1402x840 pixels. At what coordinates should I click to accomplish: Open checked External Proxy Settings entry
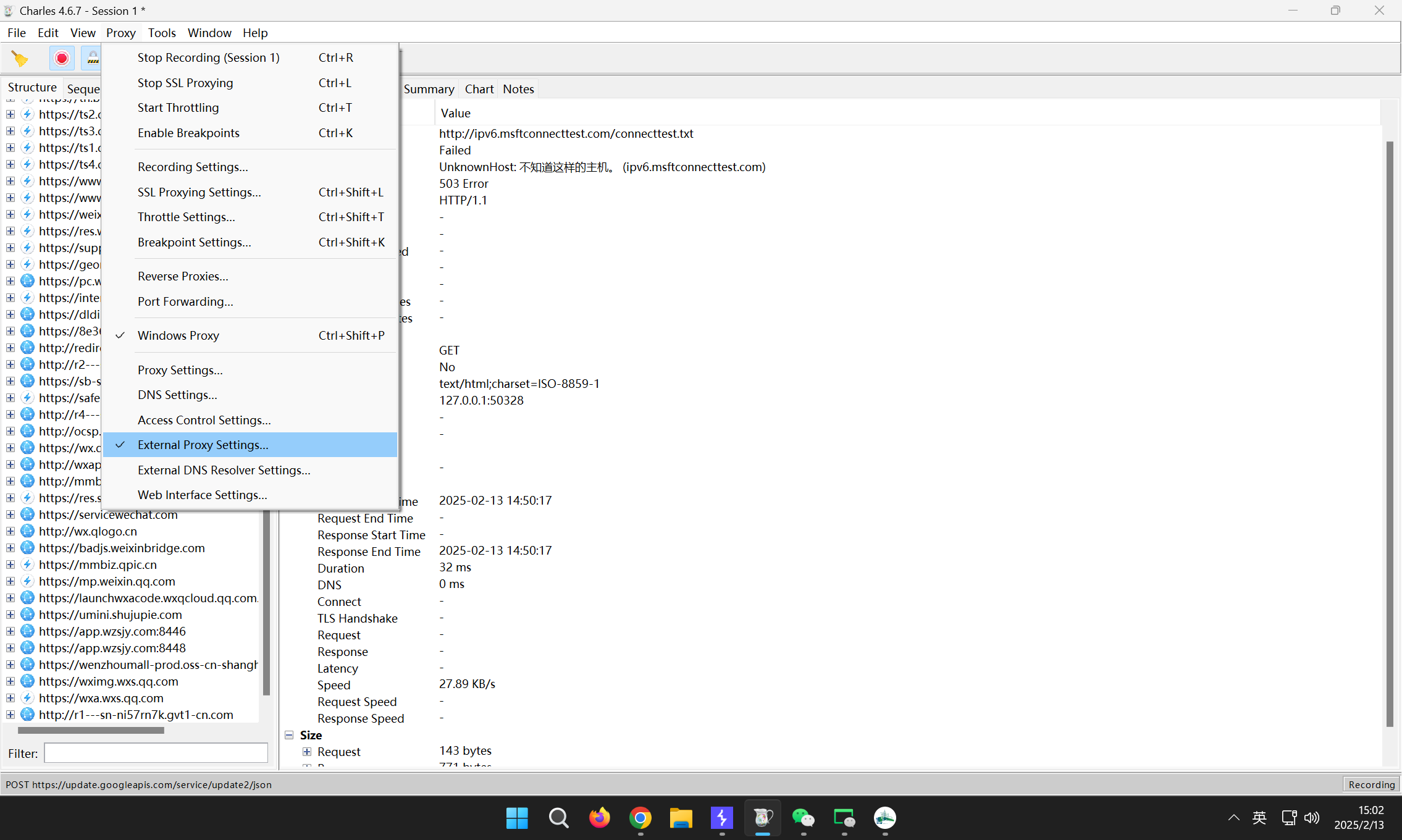203,445
